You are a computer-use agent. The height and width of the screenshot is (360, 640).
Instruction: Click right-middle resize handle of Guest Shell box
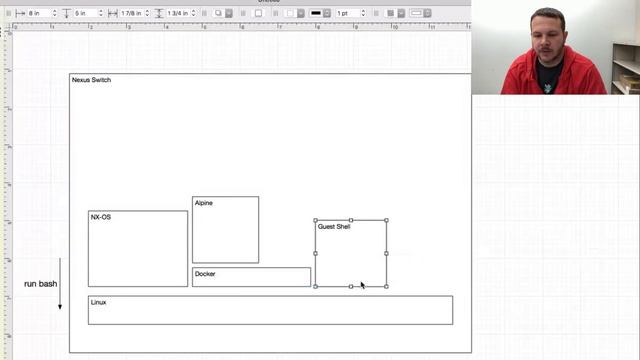(x=386, y=253)
